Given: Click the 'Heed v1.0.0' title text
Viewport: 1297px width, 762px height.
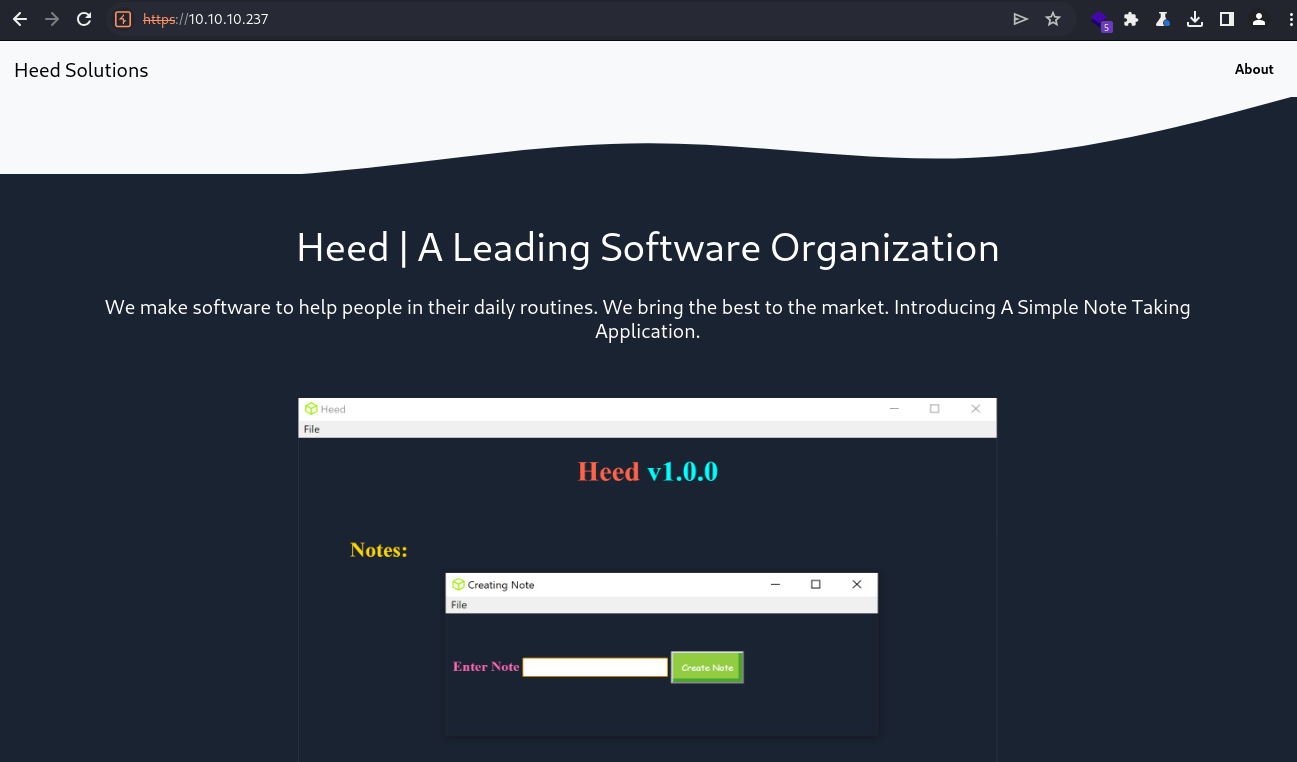Looking at the screenshot, I should tap(648, 472).
